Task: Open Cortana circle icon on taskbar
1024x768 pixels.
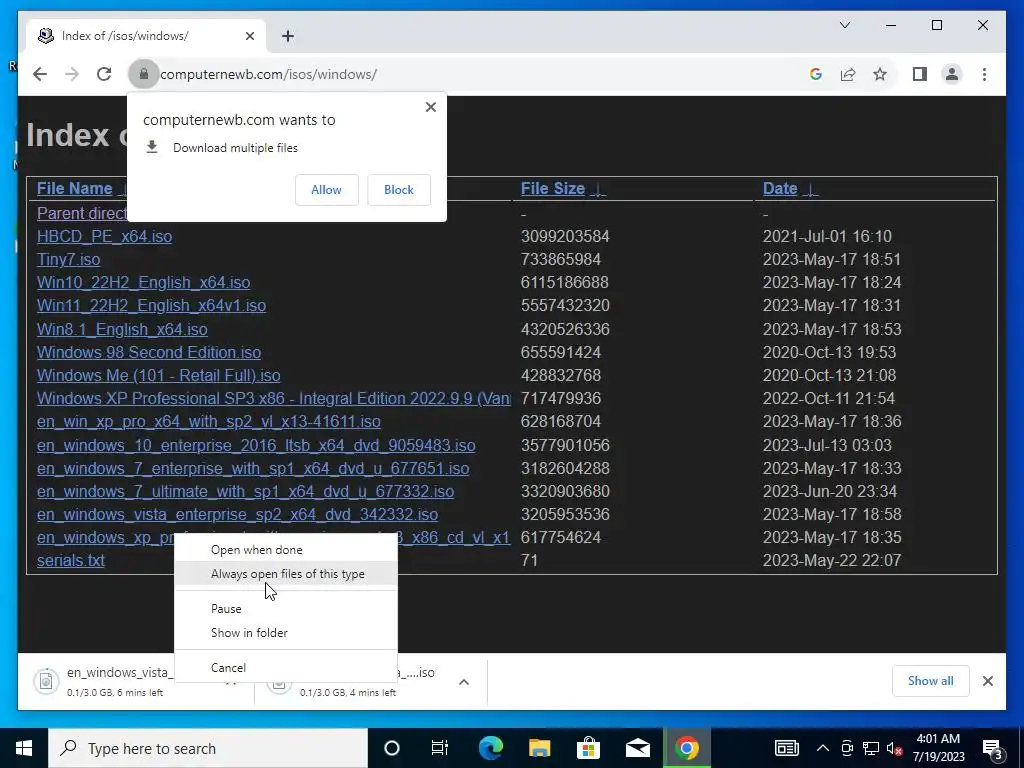Action: coord(392,748)
